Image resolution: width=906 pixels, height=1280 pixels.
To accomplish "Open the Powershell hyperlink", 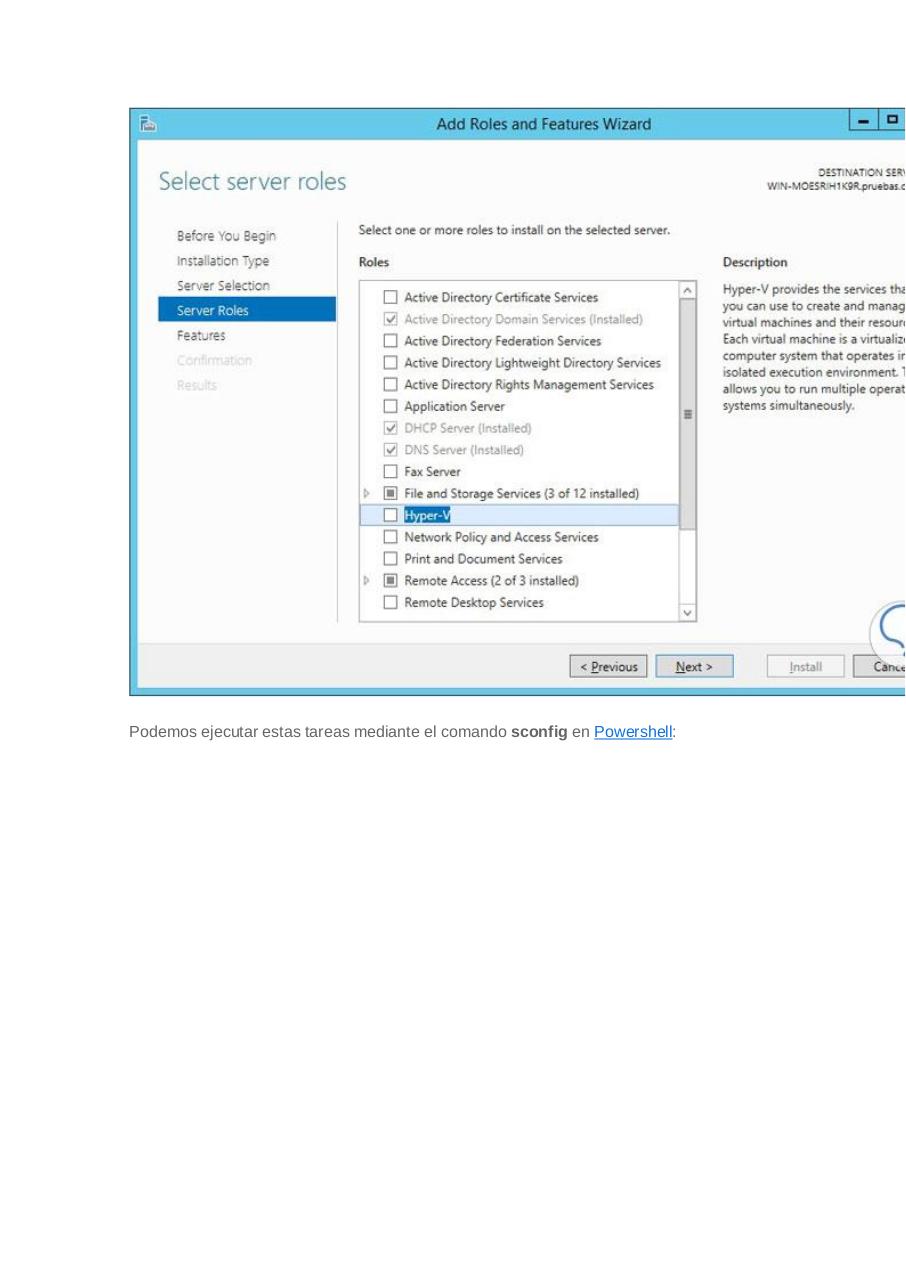I will pos(633,732).
